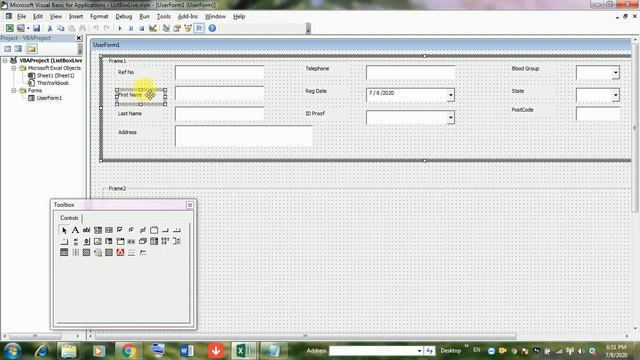The image size is (640, 360).
Task: Select the red Adobe control in Toolbox
Action: [120, 253]
